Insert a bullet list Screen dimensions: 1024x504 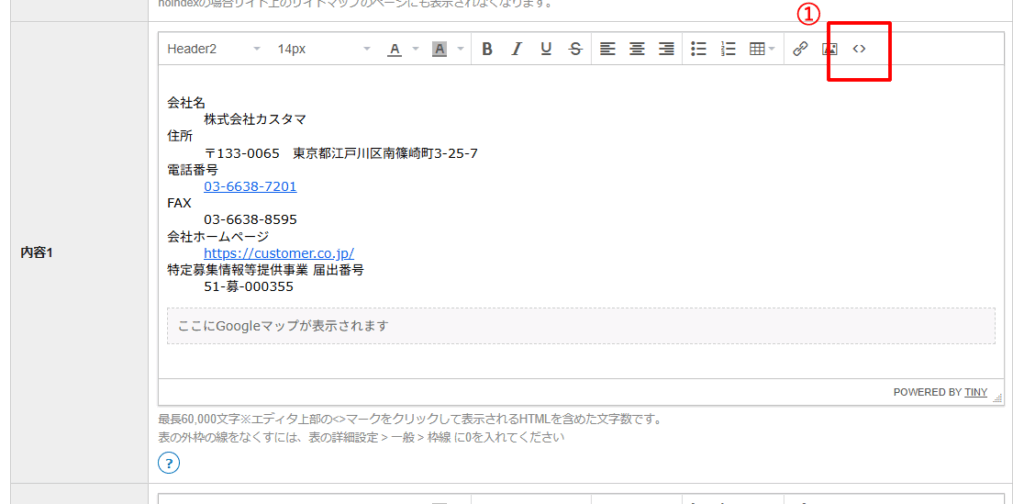[x=699, y=49]
